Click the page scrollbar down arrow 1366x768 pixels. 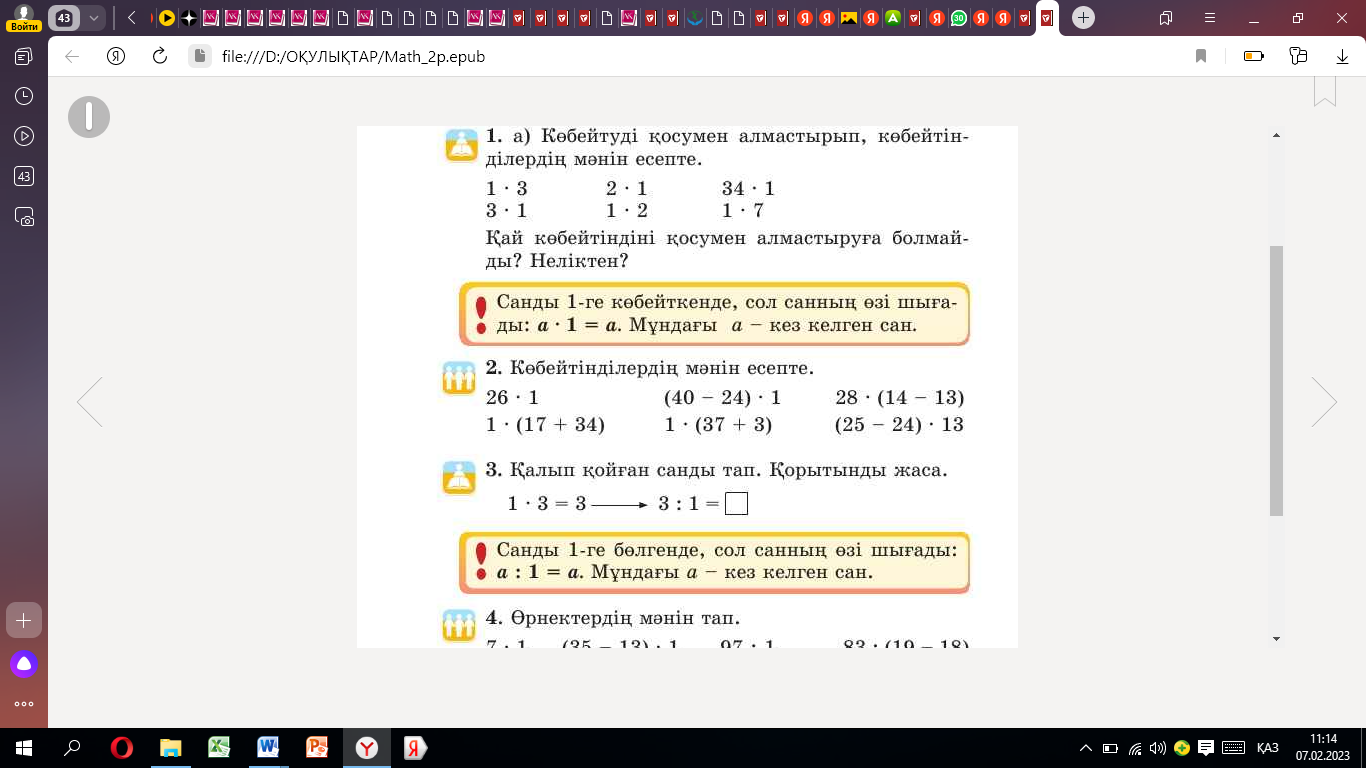point(1276,638)
